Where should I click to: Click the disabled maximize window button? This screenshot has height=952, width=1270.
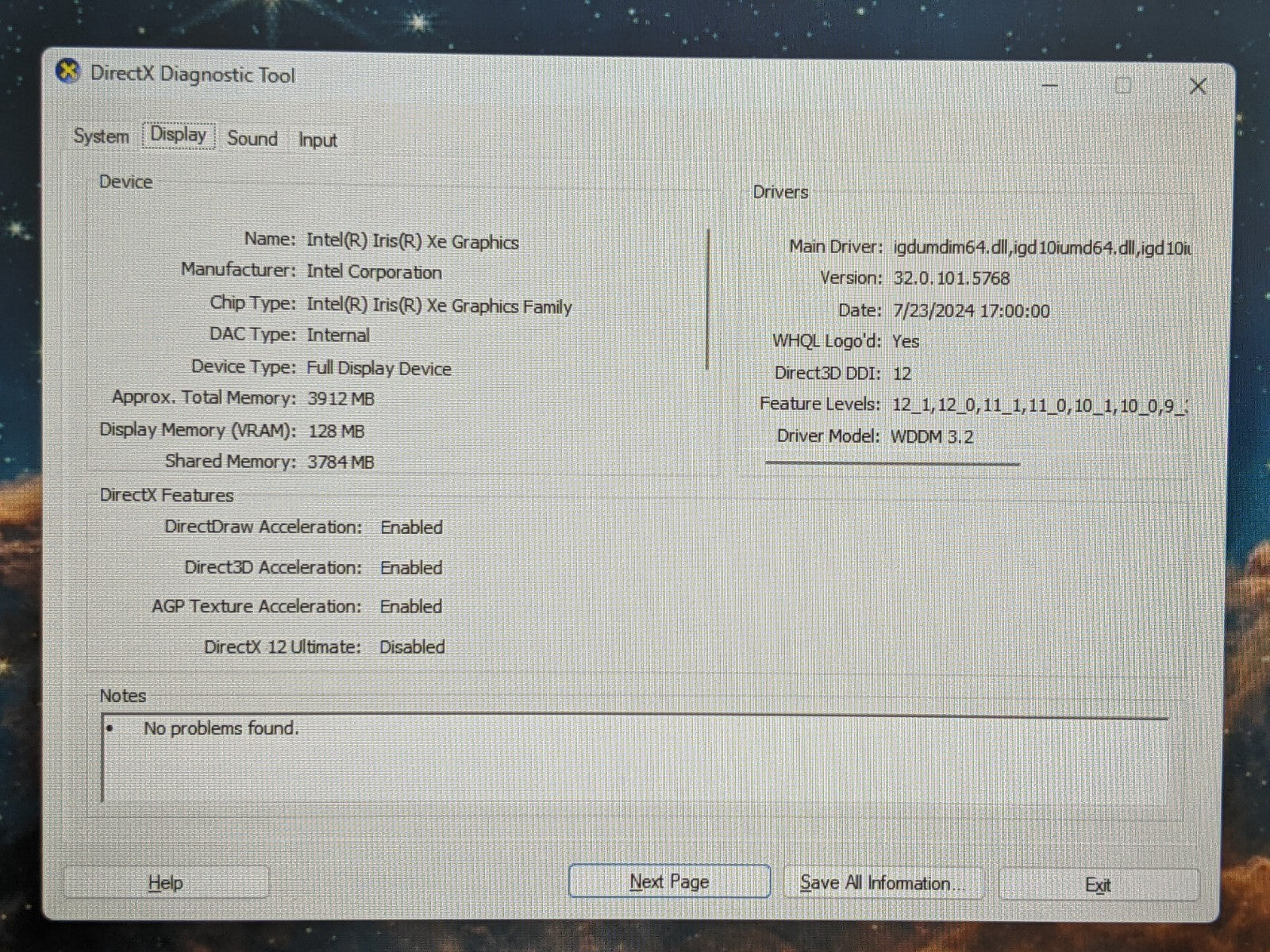1122,85
